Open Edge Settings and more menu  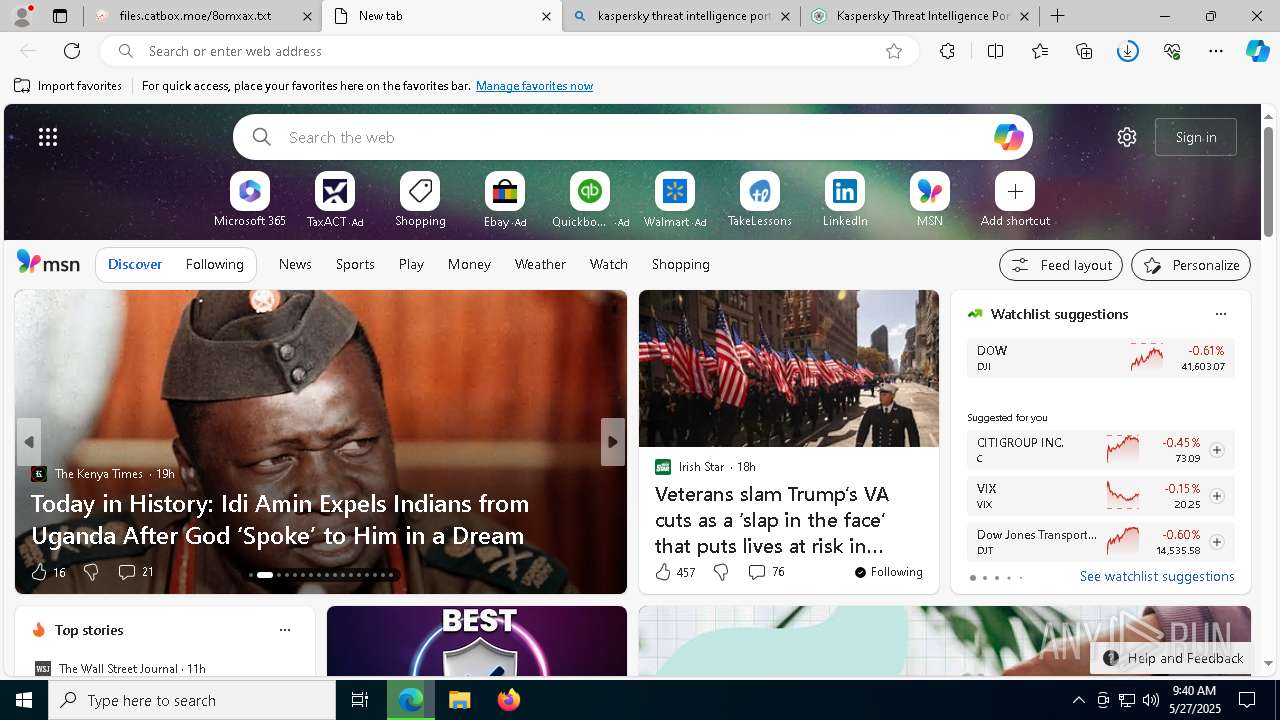click(x=1216, y=51)
